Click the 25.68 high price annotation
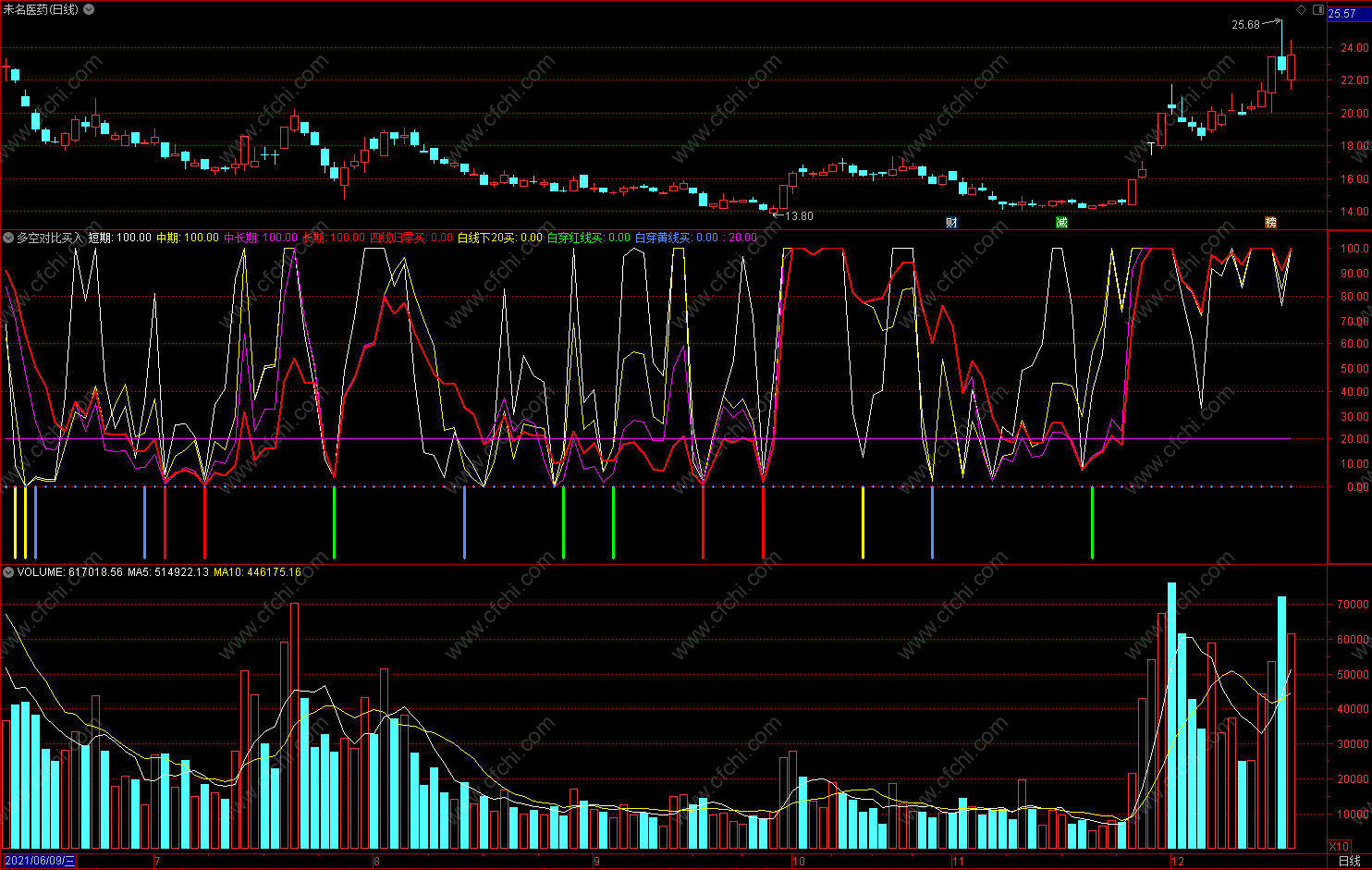 click(x=1245, y=25)
